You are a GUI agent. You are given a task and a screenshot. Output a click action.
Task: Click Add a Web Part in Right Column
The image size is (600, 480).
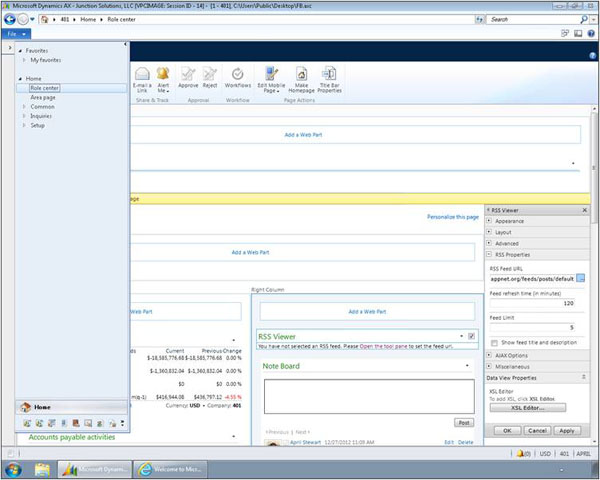tap(367, 312)
